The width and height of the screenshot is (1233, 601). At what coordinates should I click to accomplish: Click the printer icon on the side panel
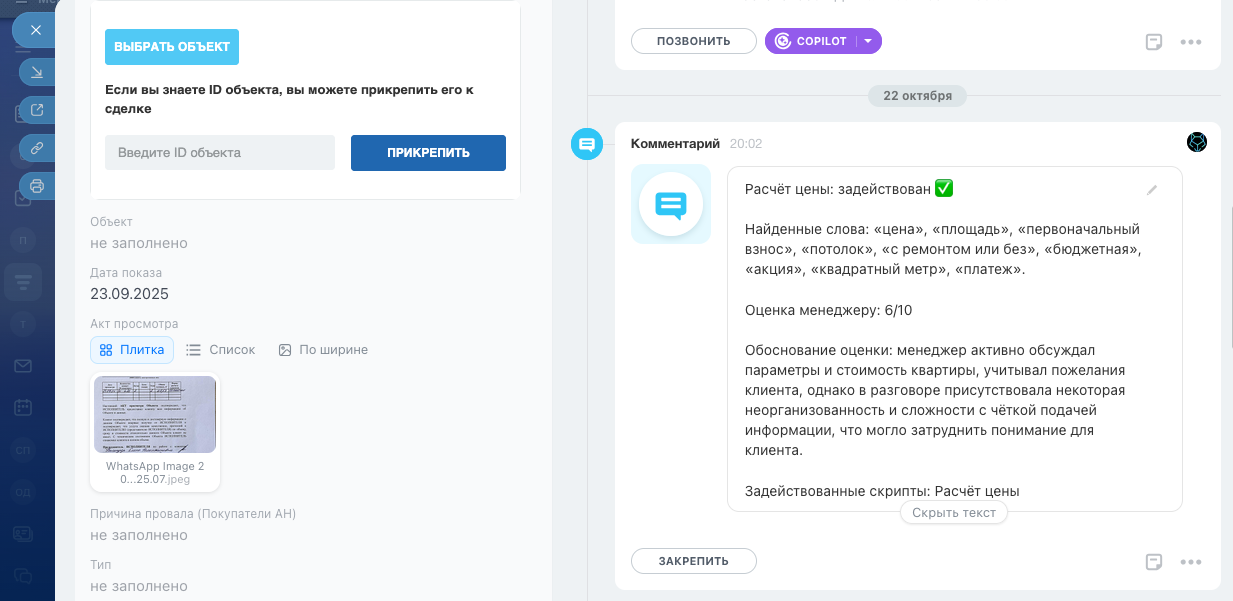pyautogui.click(x=37, y=186)
